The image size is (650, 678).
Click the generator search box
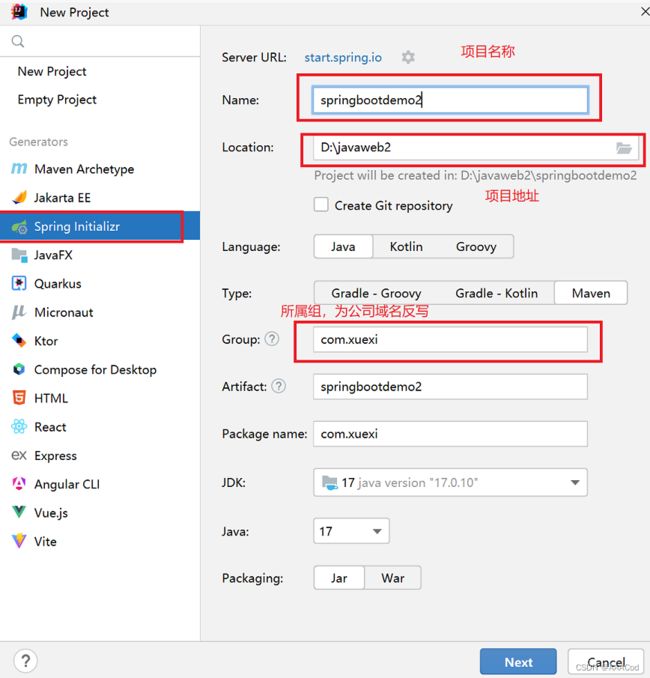tap(100, 41)
